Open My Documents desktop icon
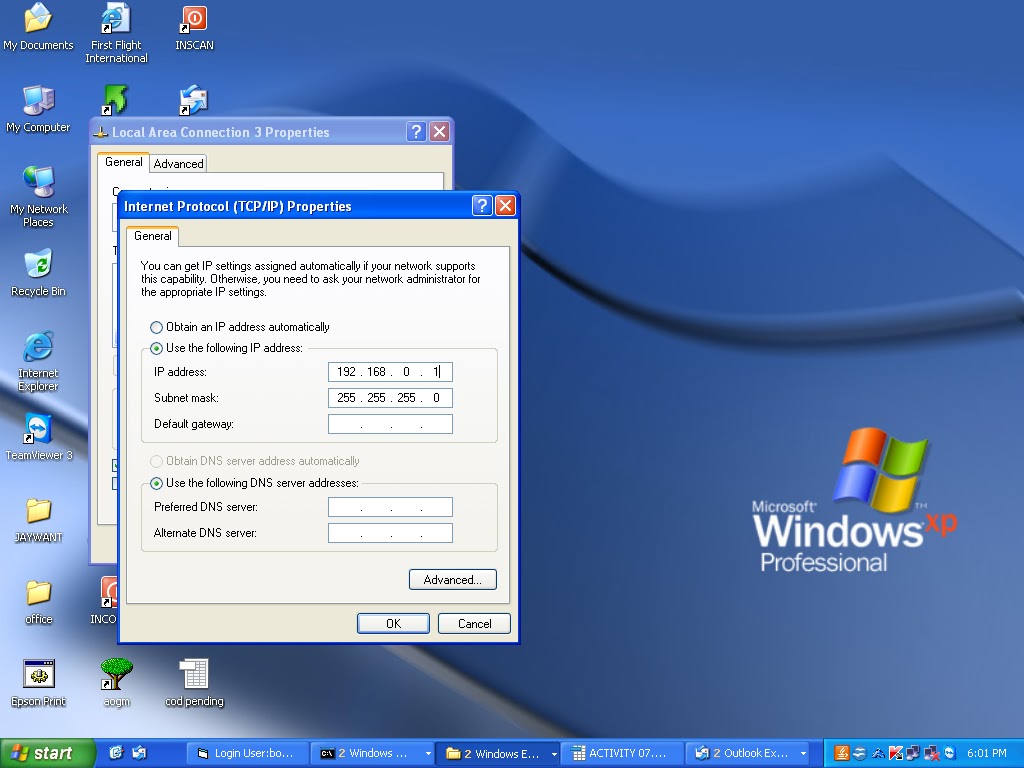This screenshot has width=1024, height=768. coord(38,26)
